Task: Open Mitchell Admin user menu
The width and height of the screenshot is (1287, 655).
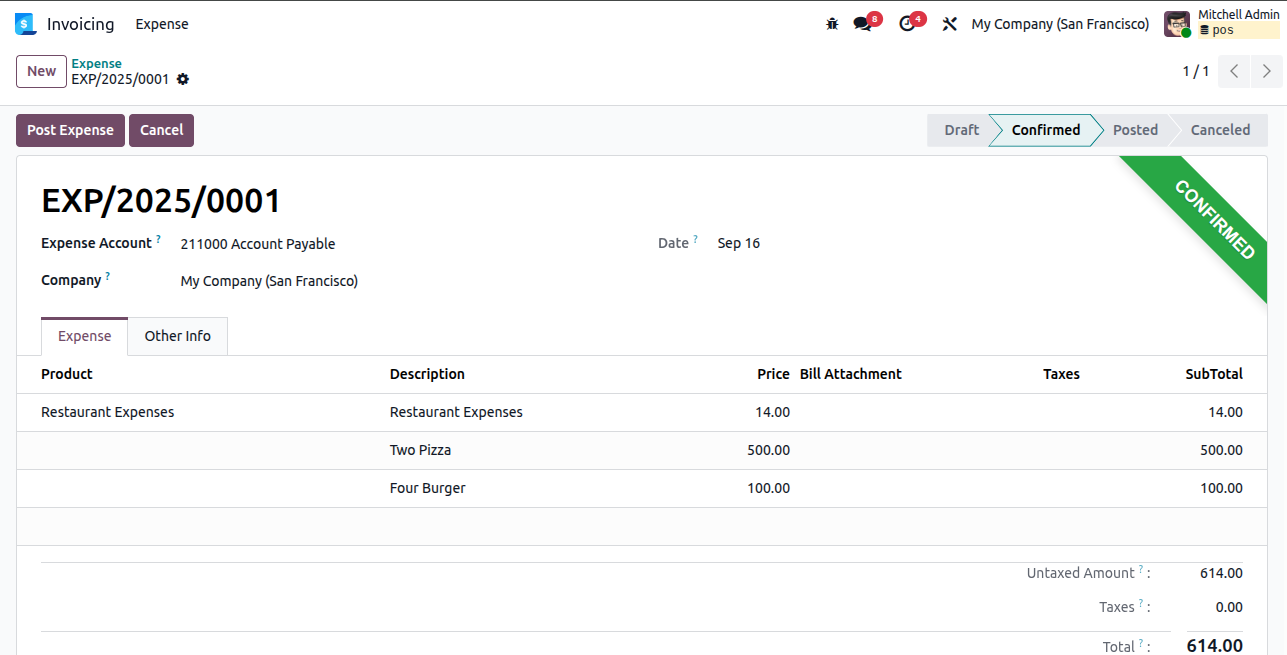Action: point(1222,24)
